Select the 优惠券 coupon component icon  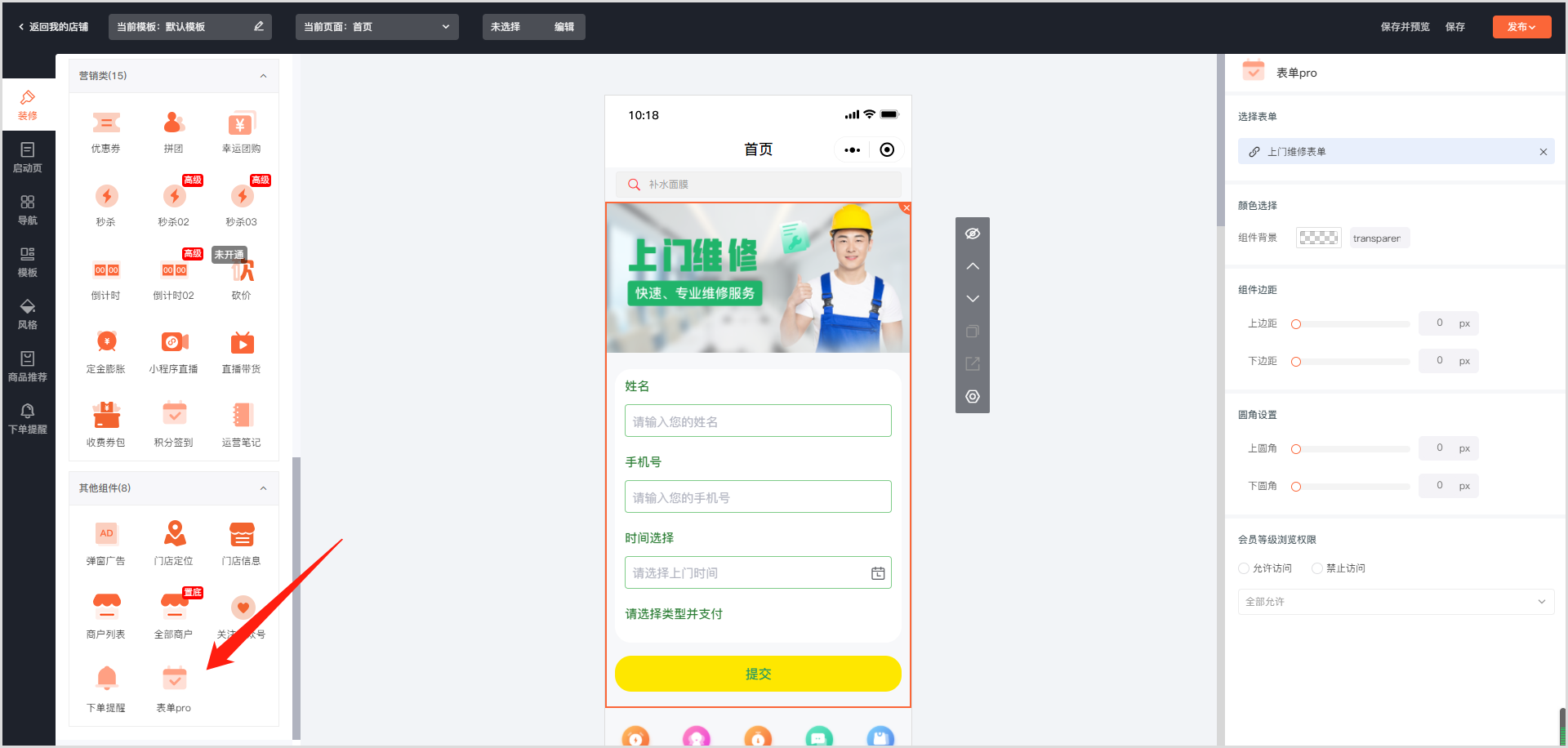106,124
